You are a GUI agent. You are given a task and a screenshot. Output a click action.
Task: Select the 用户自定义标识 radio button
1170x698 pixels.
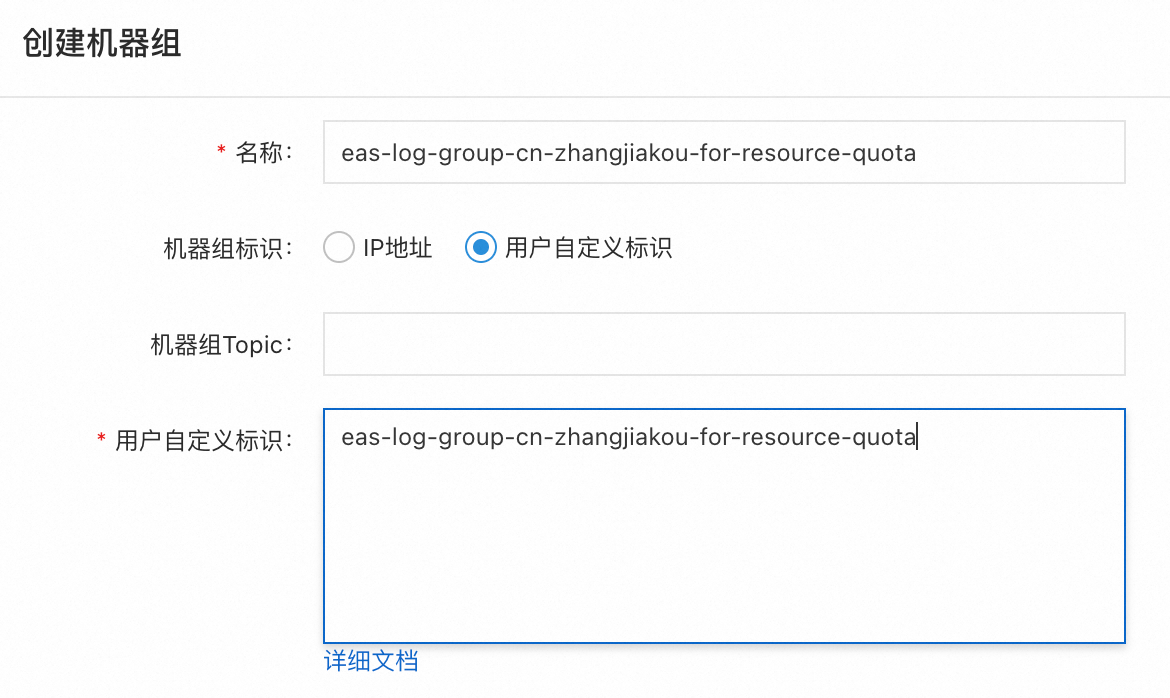coord(481,247)
